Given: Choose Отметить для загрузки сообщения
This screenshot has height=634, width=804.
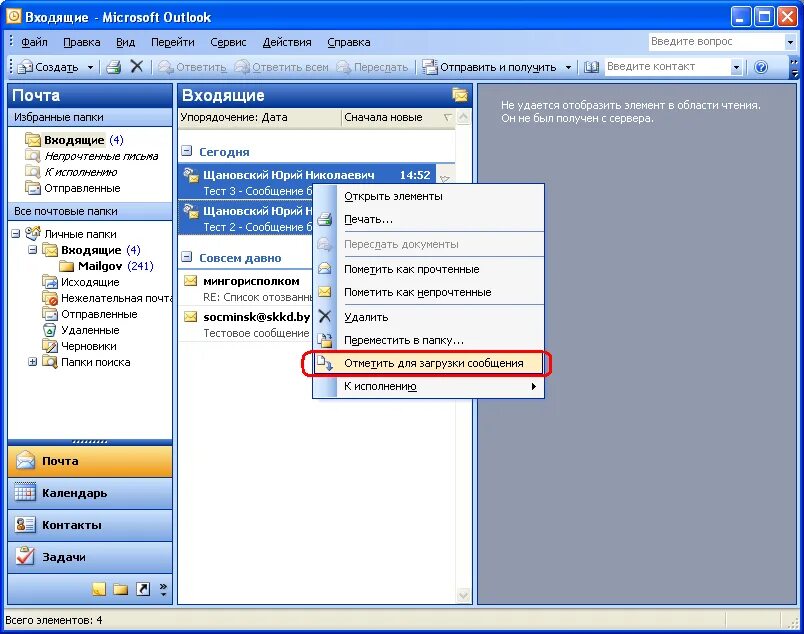Looking at the screenshot, I should [429, 363].
